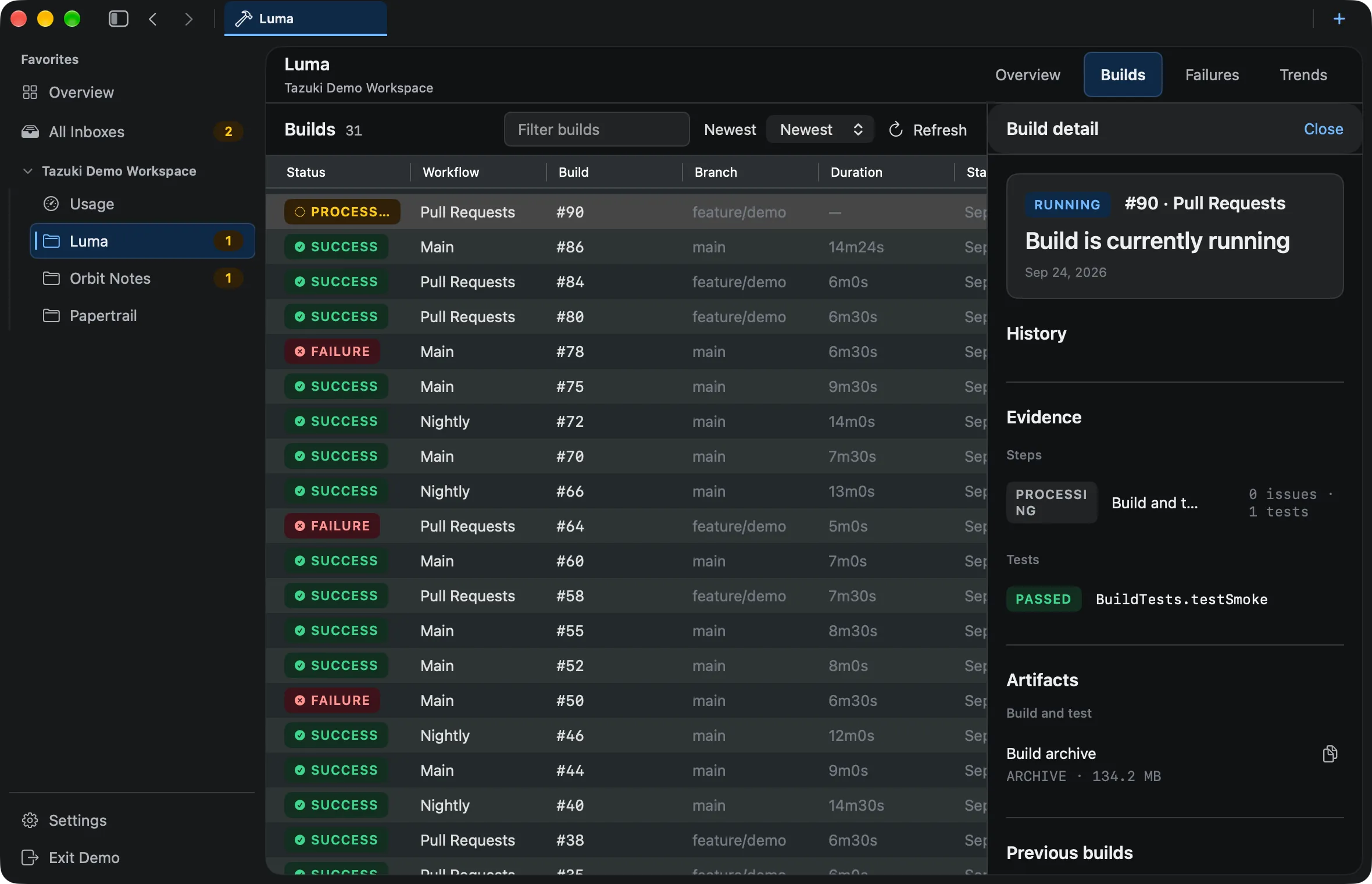Select the Builds tab
This screenshot has width=1372, height=884.
tap(1123, 74)
